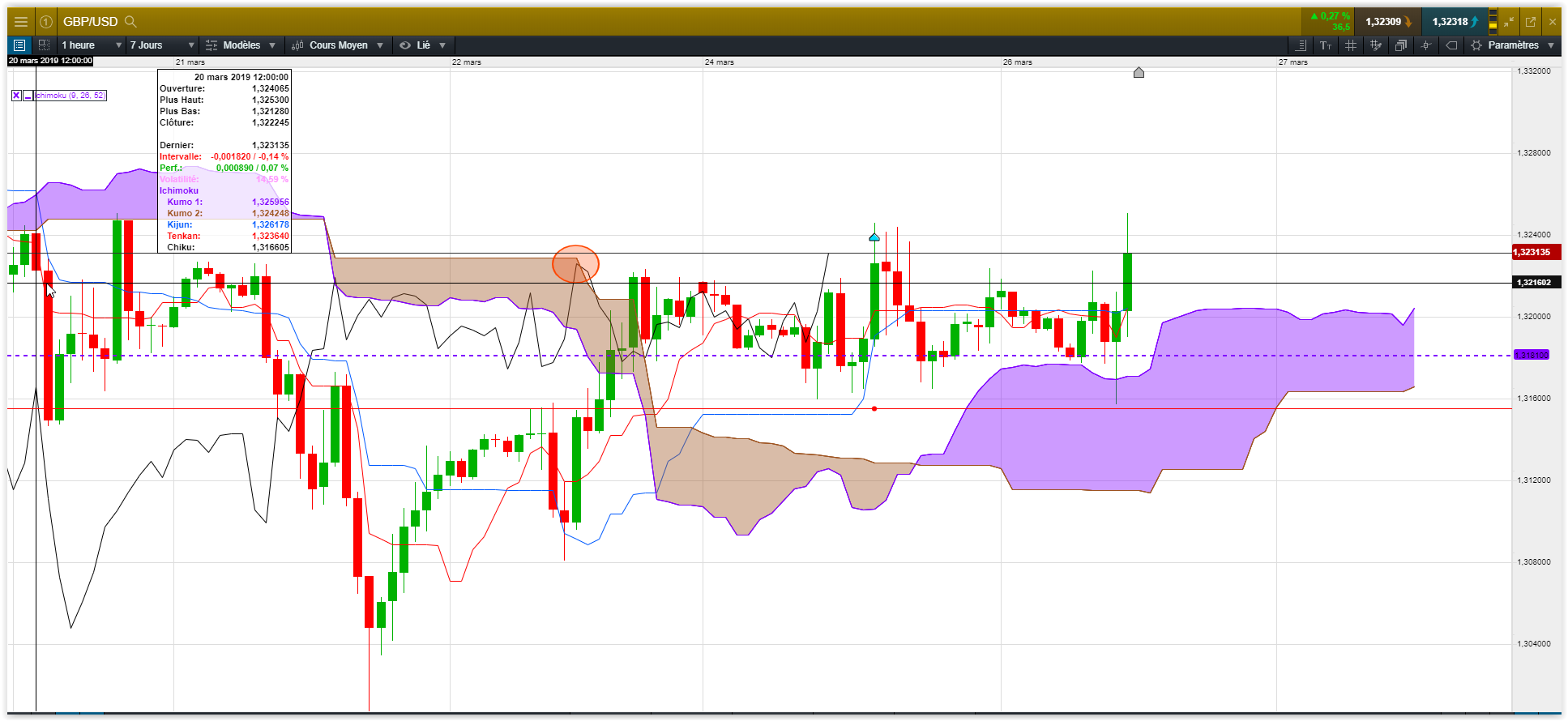
Task: Click the candlestick icon beside Cours Moyen
Action: point(297,45)
